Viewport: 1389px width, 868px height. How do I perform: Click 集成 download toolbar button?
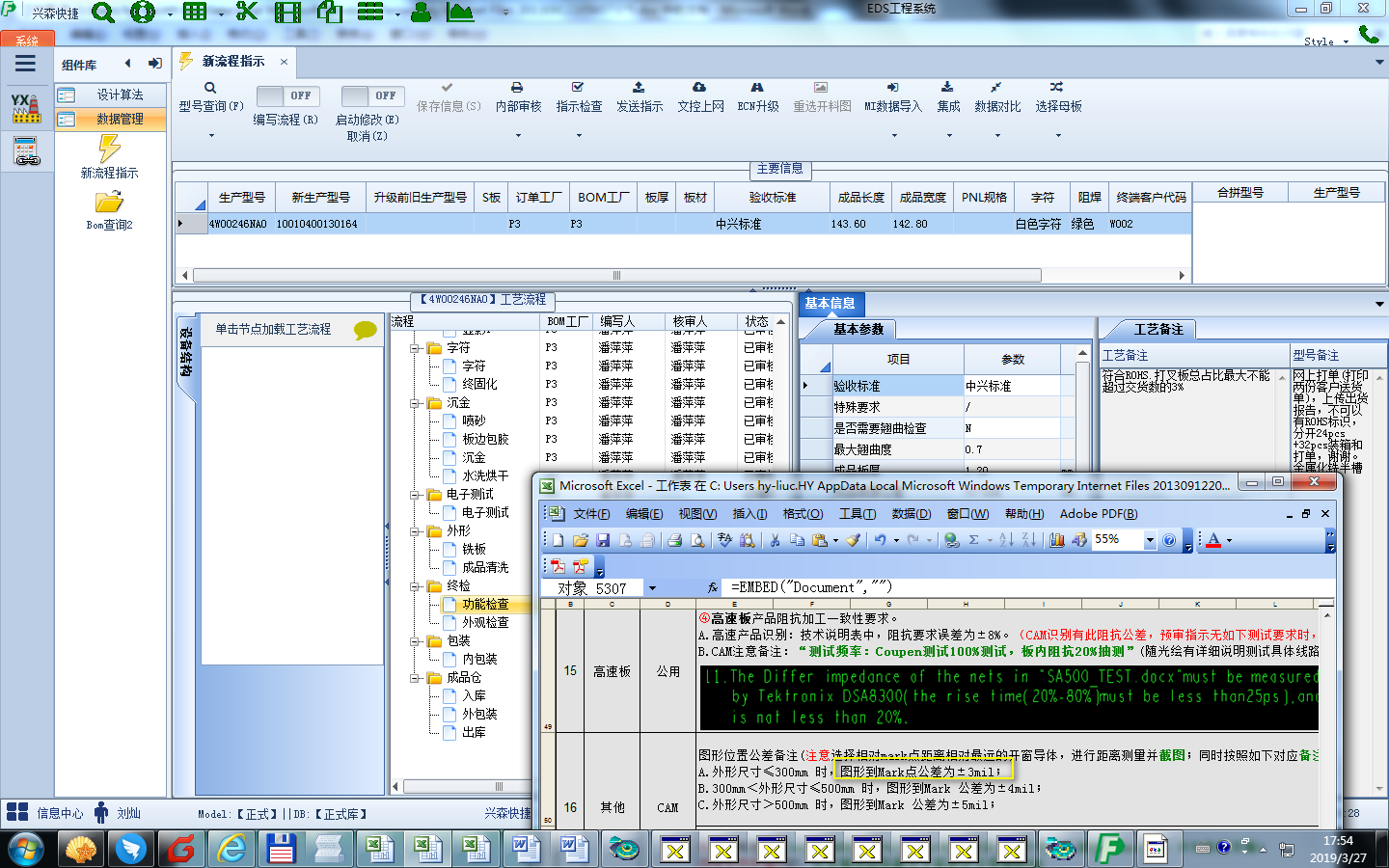[948, 97]
